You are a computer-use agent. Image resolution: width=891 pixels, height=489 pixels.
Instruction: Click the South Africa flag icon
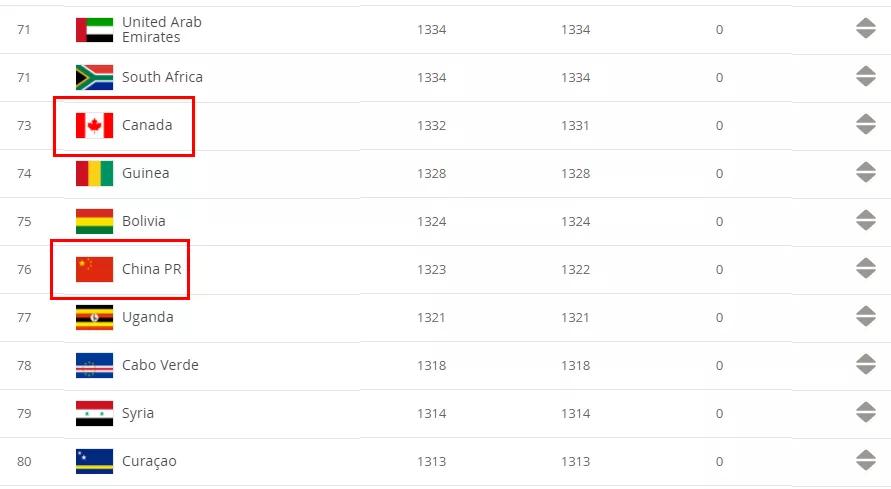(x=94, y=77)
